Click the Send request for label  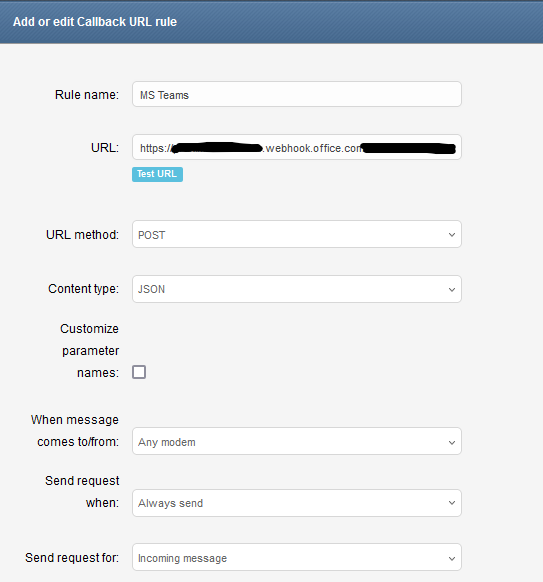(x=72, y=558)
